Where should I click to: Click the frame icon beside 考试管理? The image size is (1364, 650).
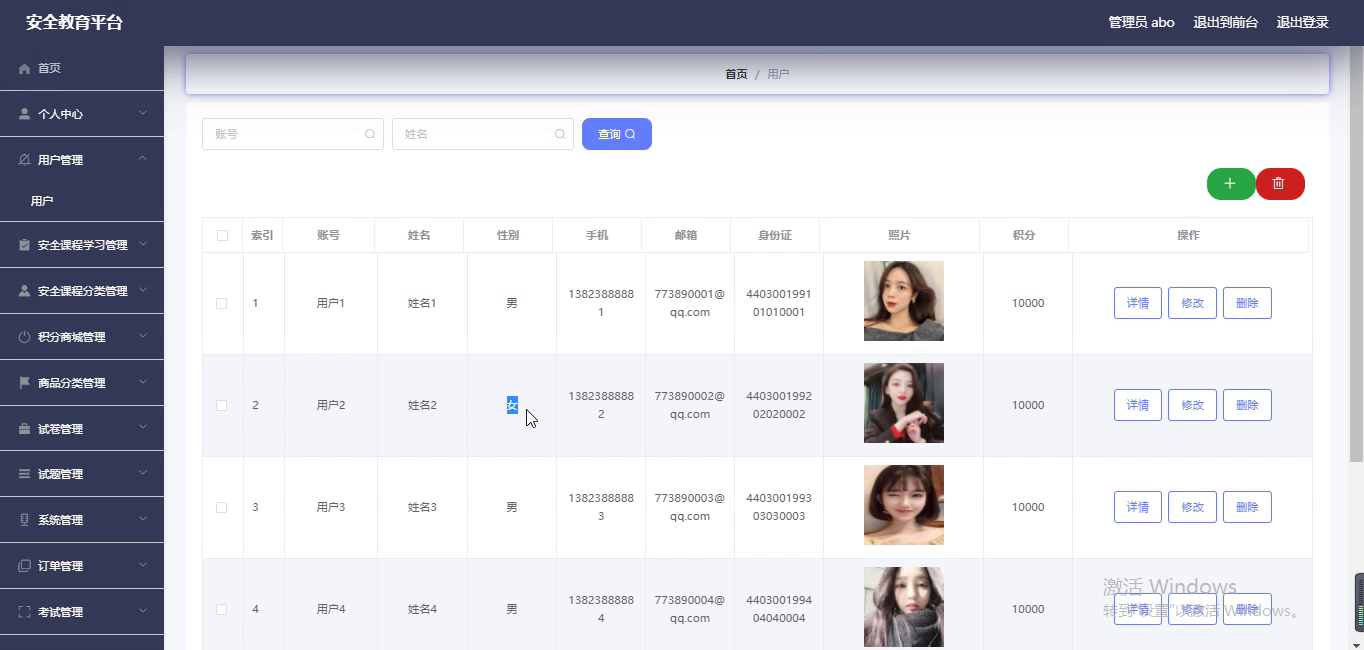tap(25, 612)
